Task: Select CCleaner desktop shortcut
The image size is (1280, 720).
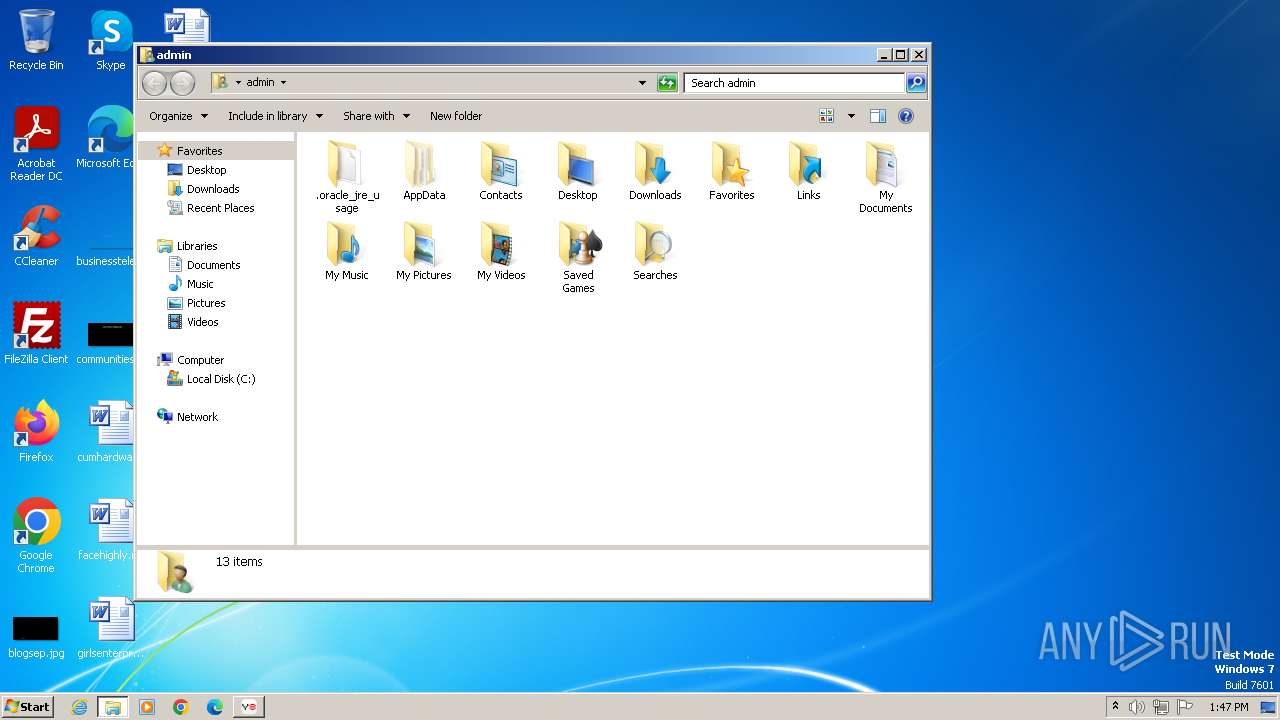Action: pos(36,236)
